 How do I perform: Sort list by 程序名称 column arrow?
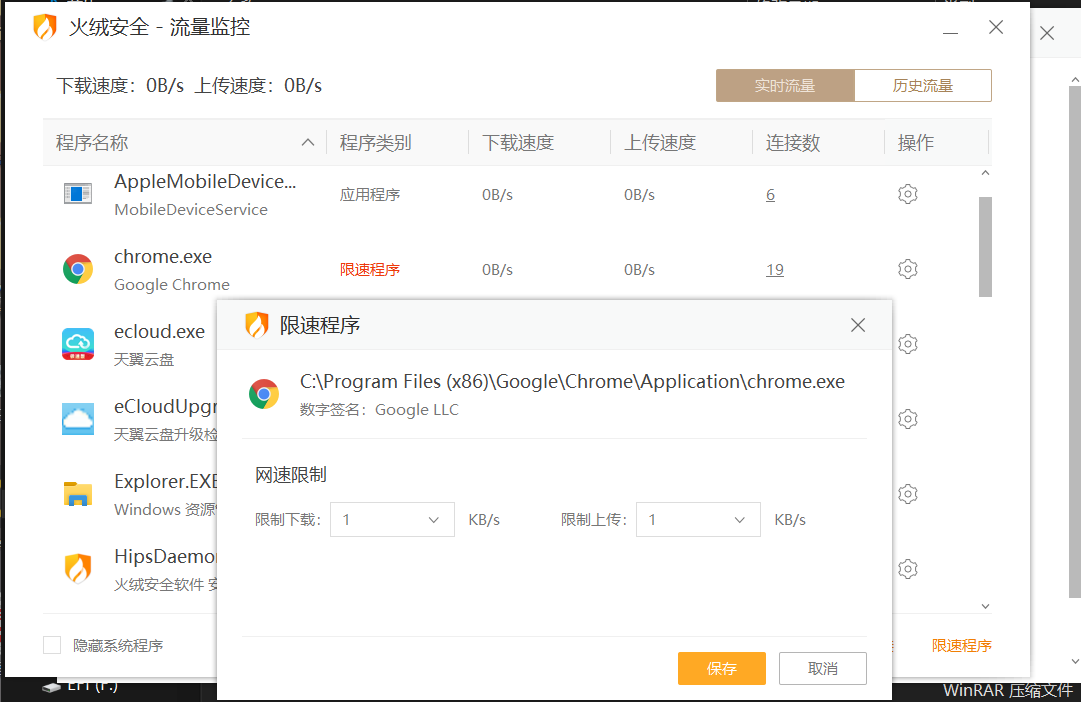(x=308, y=143)
